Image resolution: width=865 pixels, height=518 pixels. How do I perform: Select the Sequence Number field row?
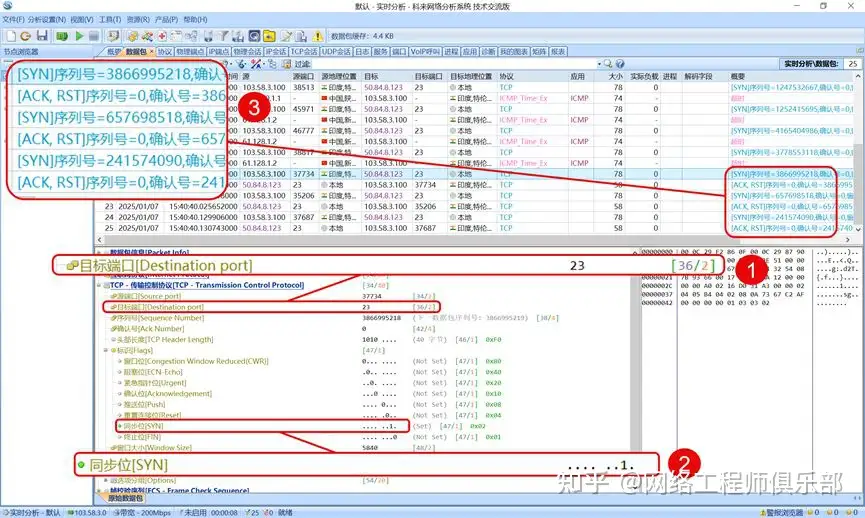(x=150, y=317)
